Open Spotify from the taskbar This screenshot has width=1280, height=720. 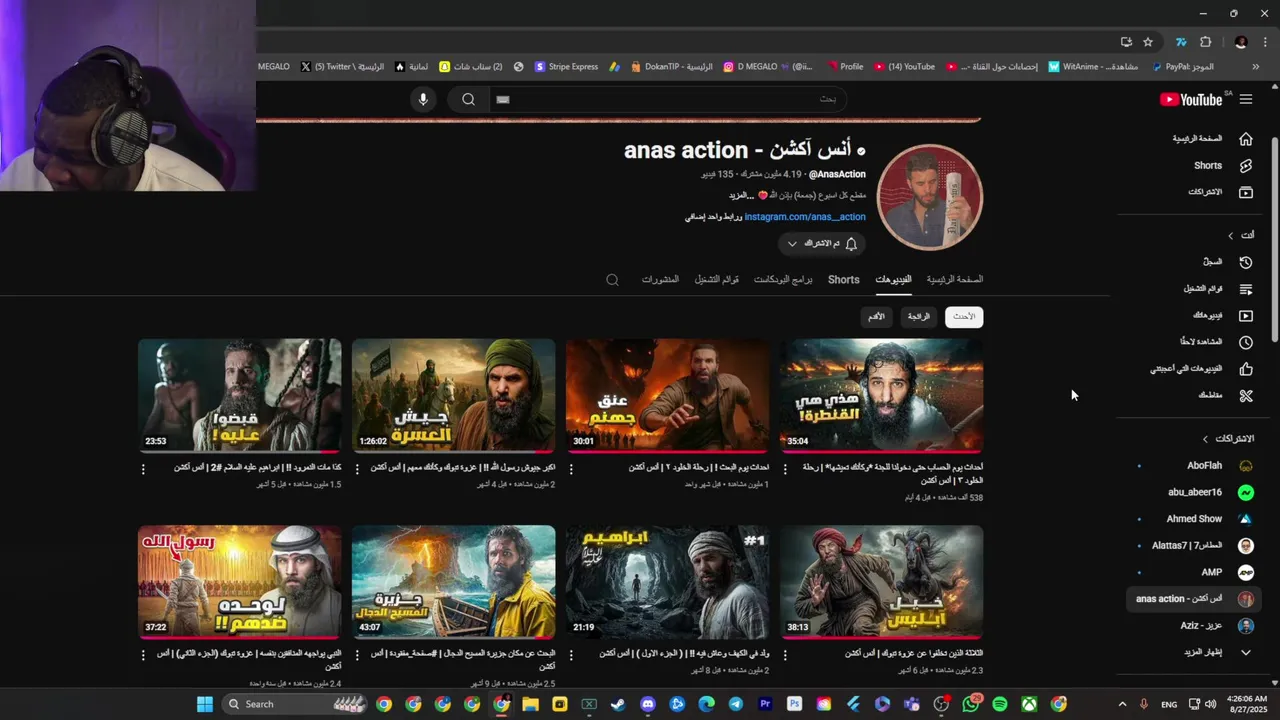click(x=999, y=704)
